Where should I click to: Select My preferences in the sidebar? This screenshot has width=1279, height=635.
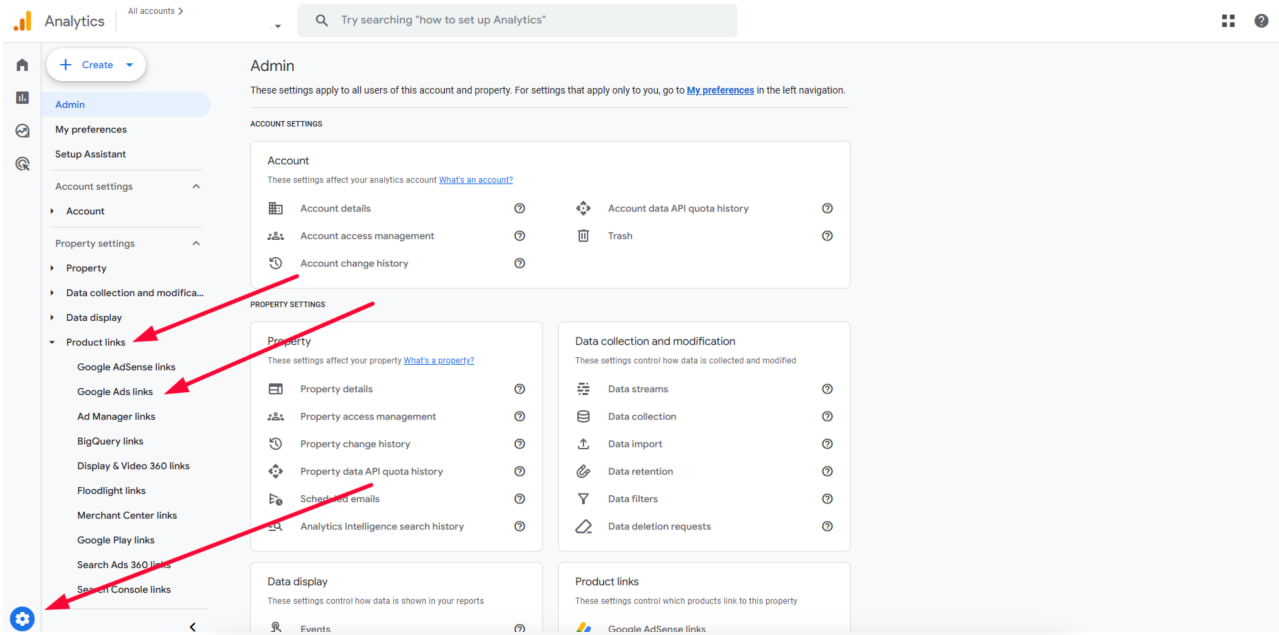pyautogui.click(x=91, y=129)
